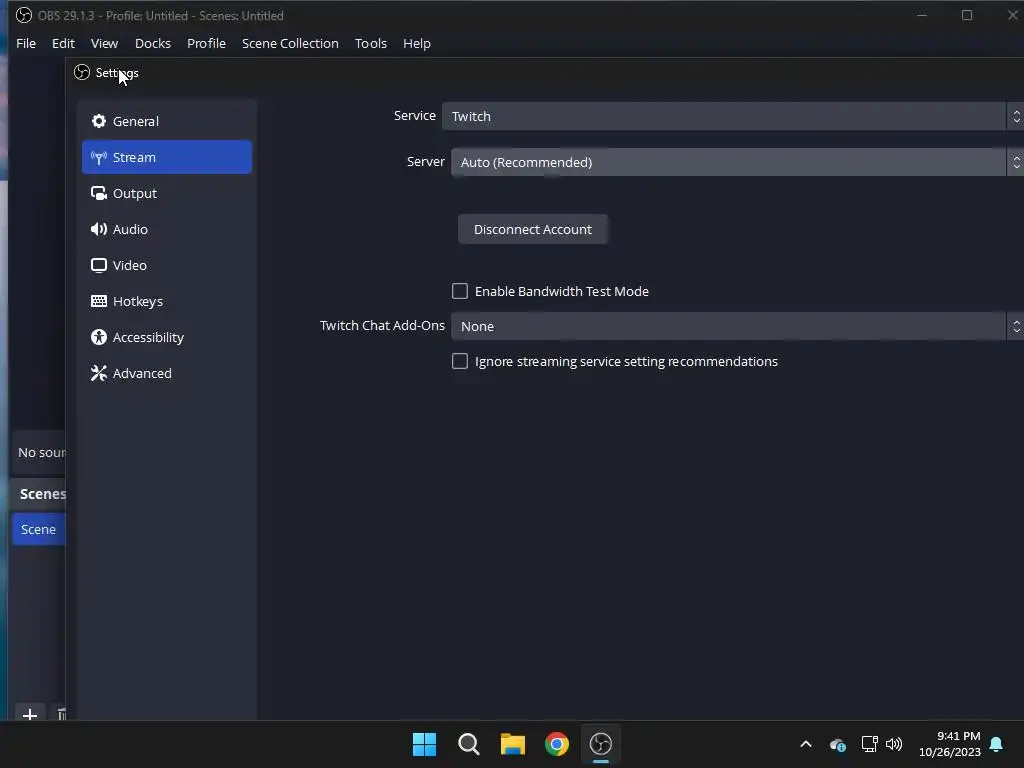This screenshot has height=768, width=1024.
Task: Open the Tools menu
Action: (371, 43)
